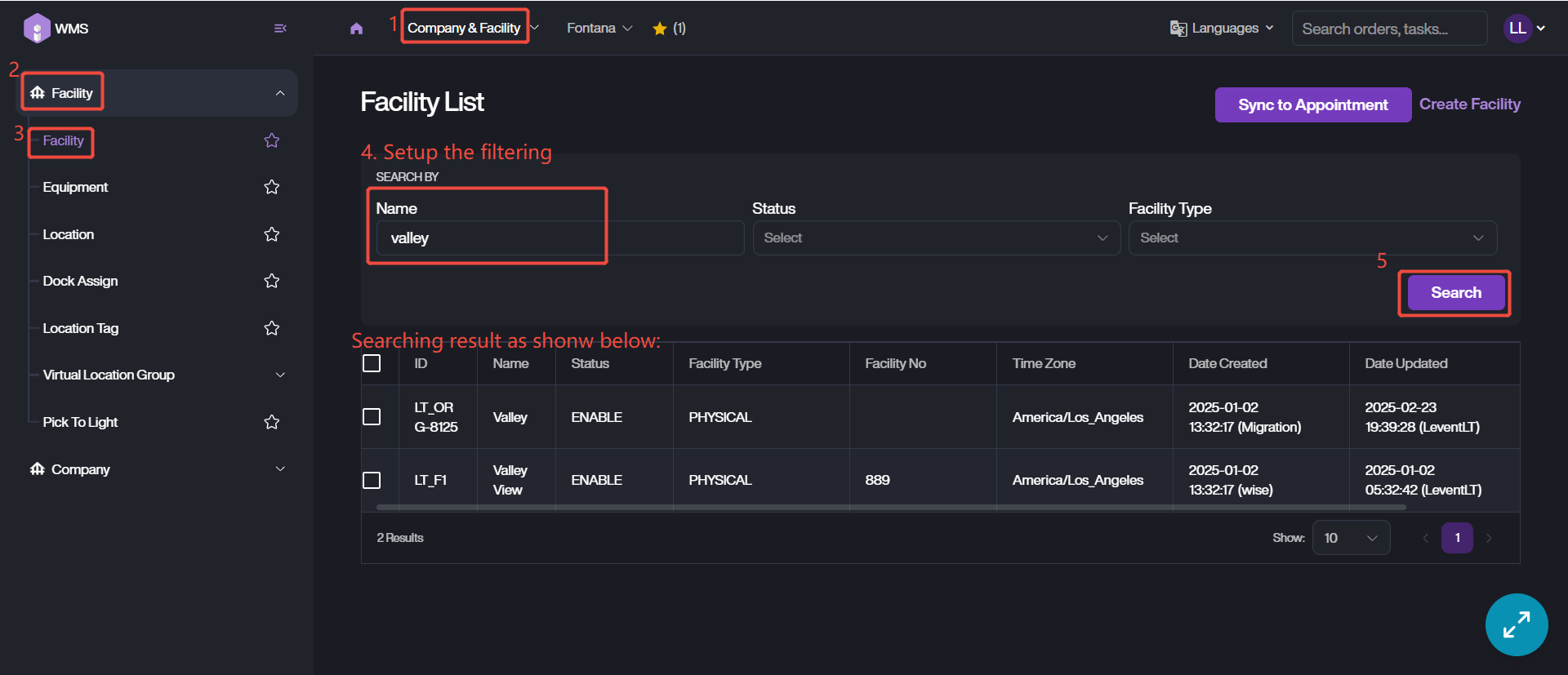Favorite the Dock Assign menu entry
The height and width of the screenshot is (675, 1568).
tap(272, 282)
